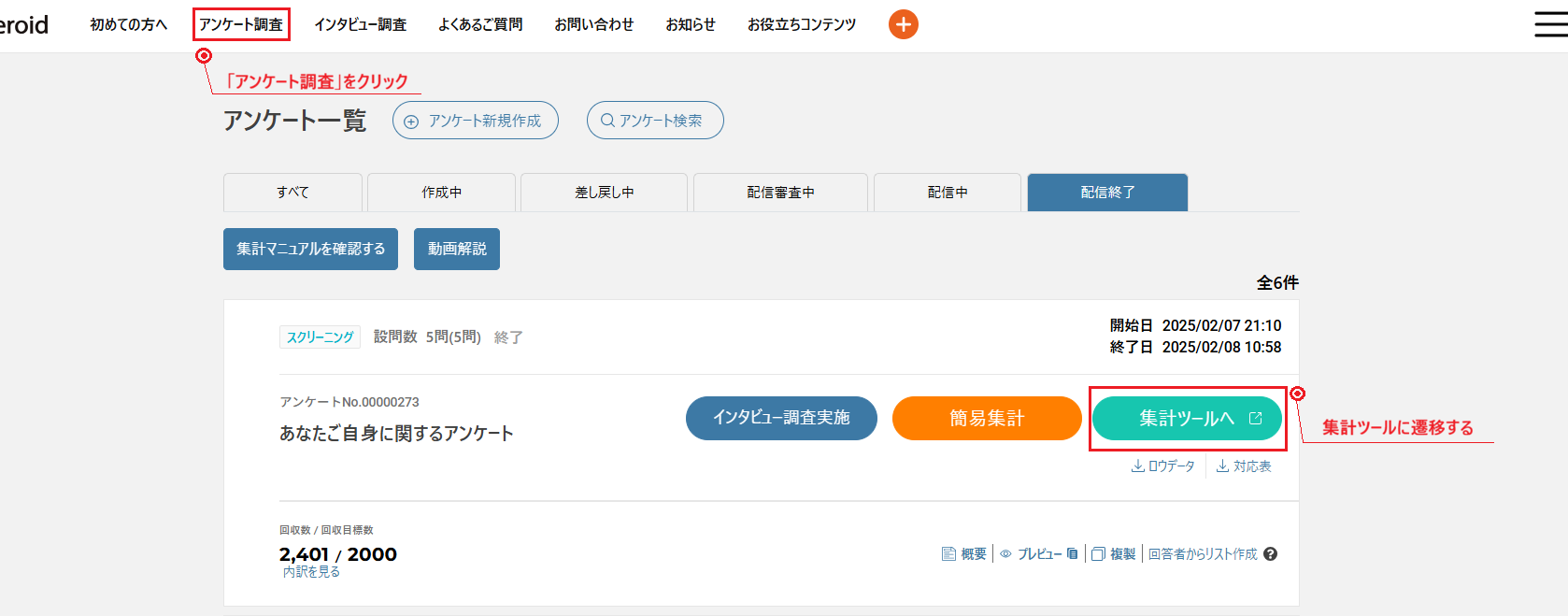This screenshot has width=1568, height=616.
Task: Open the hamburger menu
Action: pyautogui.click(x=1550, y=24)
